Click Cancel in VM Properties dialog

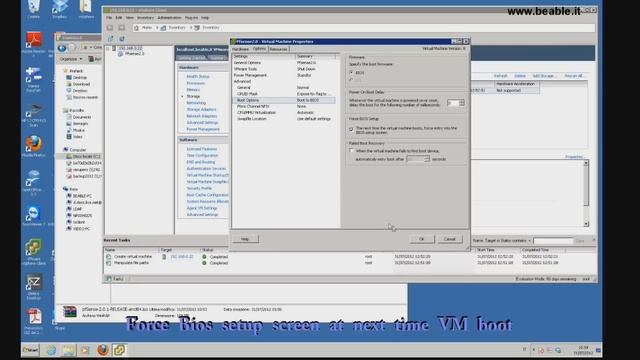click(449, 239)
